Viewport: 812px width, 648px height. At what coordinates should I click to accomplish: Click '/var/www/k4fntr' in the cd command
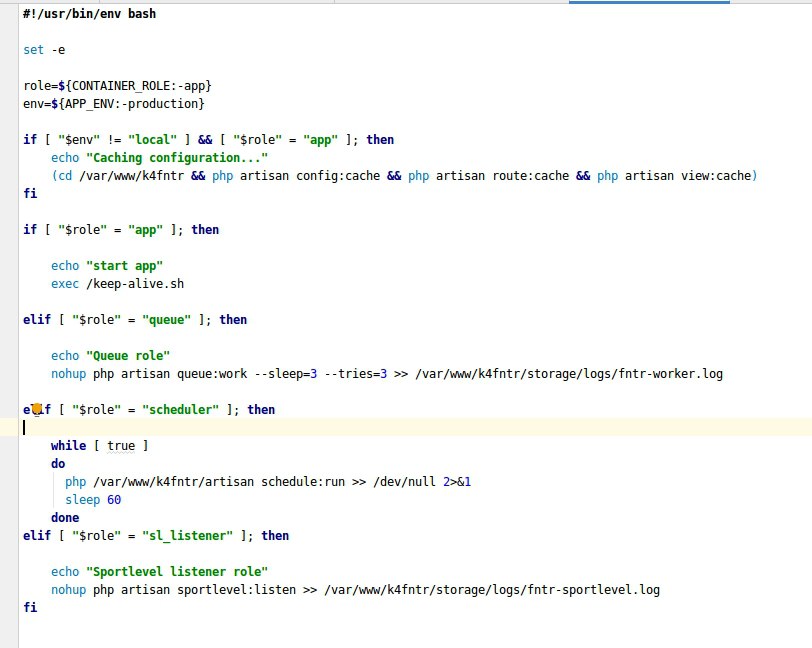[132, 176]
